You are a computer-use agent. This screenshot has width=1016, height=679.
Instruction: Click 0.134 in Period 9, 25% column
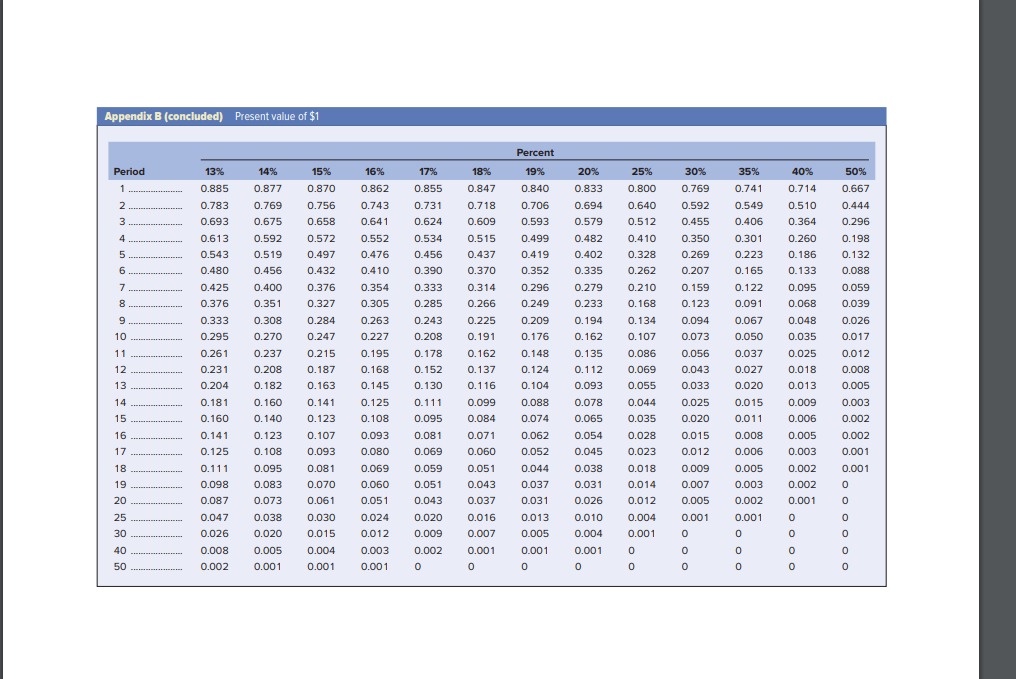tap(642, 321)
